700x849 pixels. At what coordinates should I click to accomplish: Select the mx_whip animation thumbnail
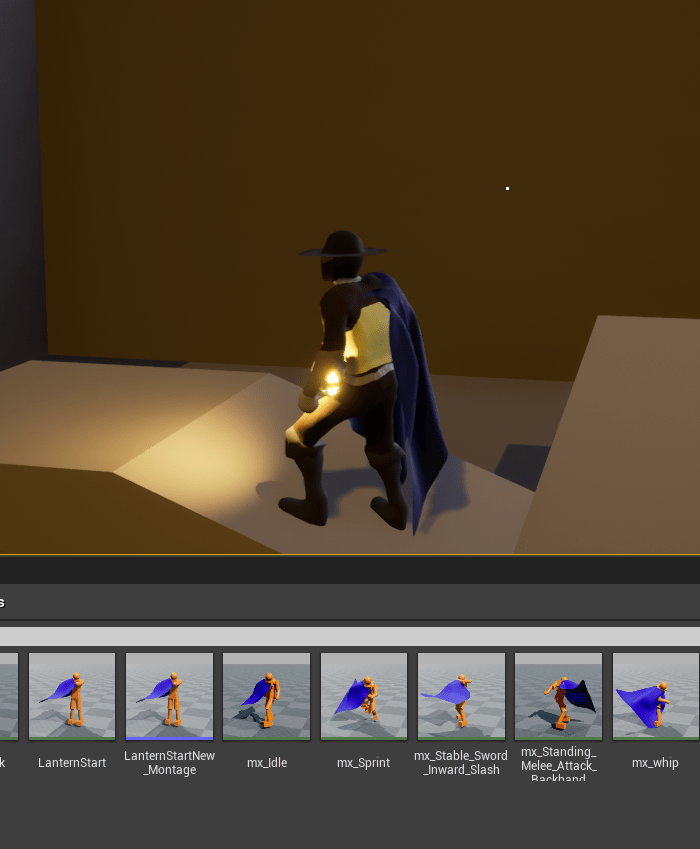(655, 696)
